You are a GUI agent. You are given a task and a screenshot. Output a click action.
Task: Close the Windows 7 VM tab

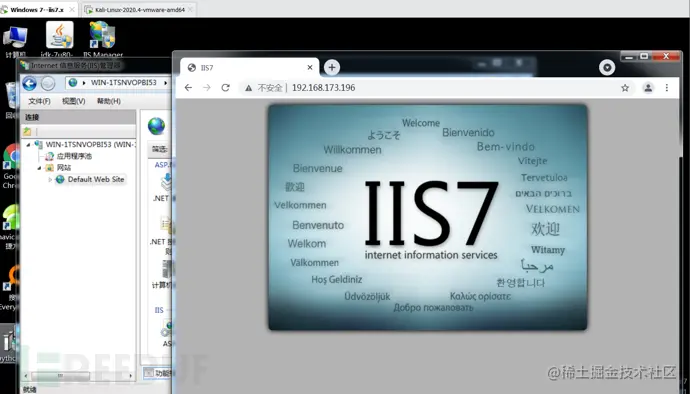coord(72,10)
